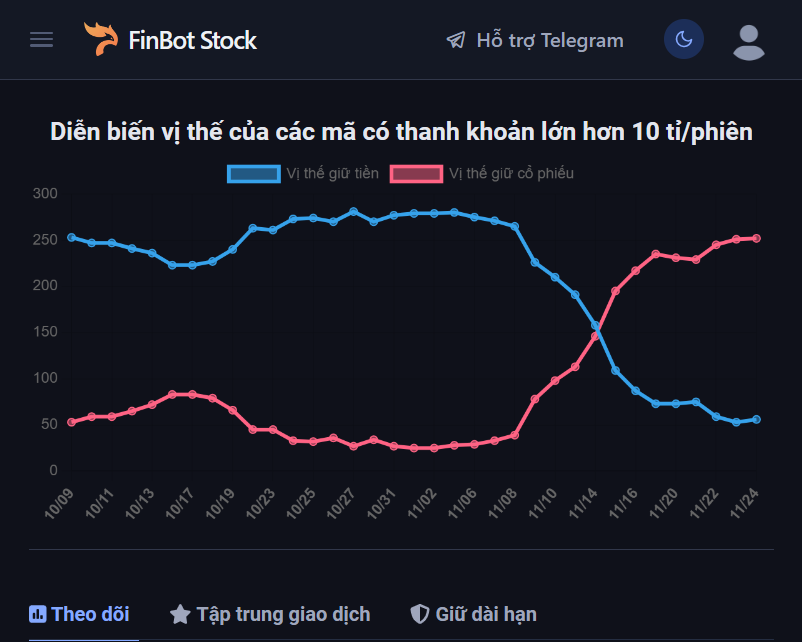The width and height of the screenshot is (802, 642).
Task: Click the FinBot fox logo
Action: click(x=102, y=39)
